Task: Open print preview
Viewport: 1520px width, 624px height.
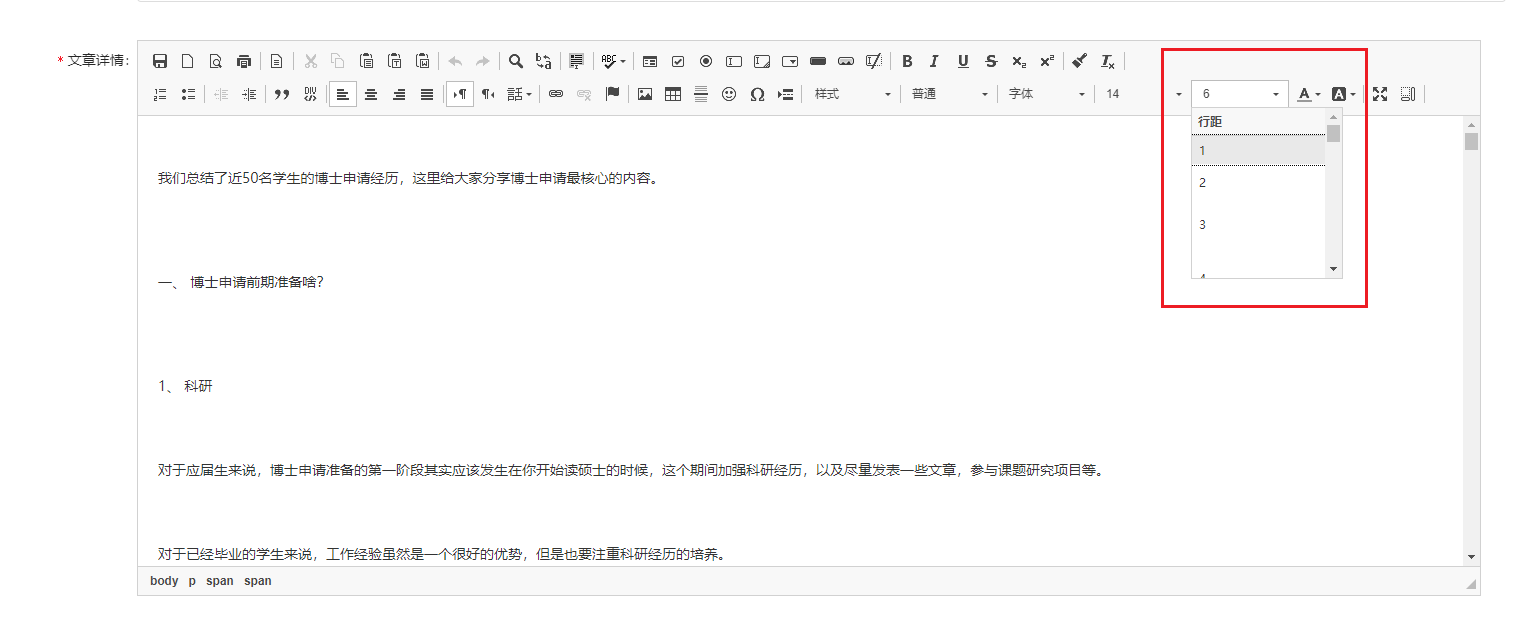Action: [x=216, y=61]
